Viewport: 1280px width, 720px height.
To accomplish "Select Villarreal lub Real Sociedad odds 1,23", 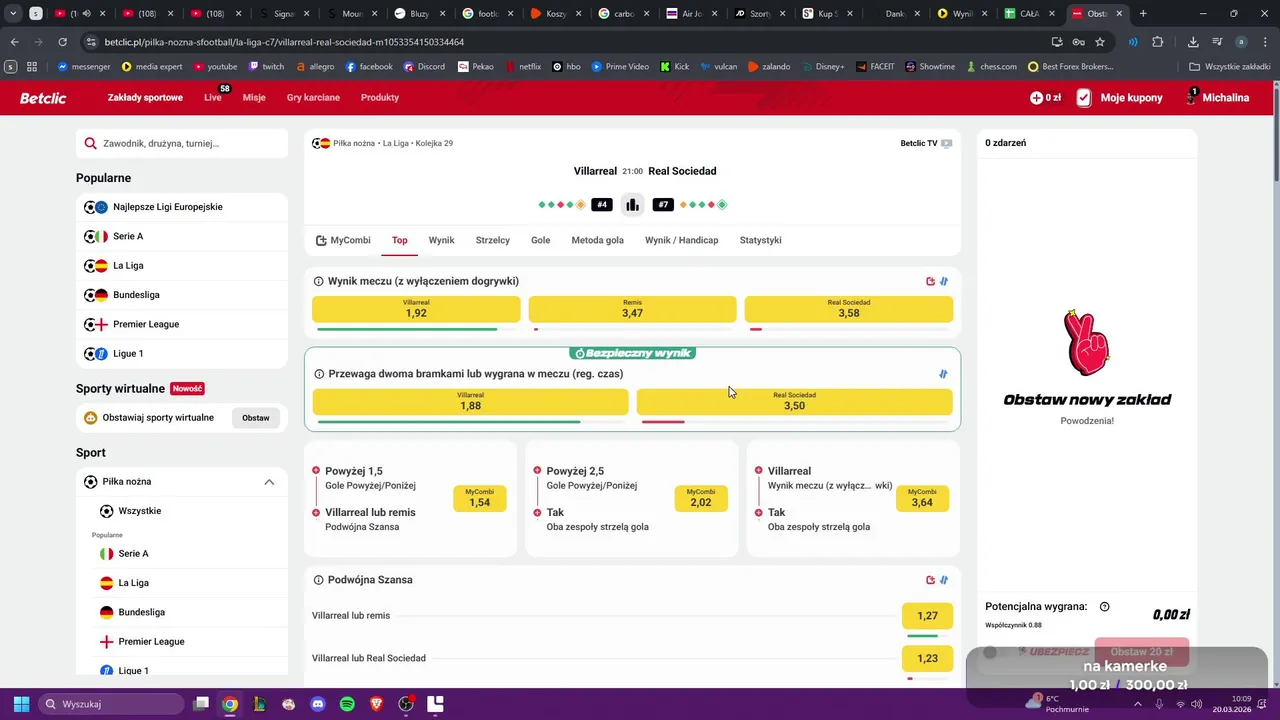I will [x=927, y=658].
